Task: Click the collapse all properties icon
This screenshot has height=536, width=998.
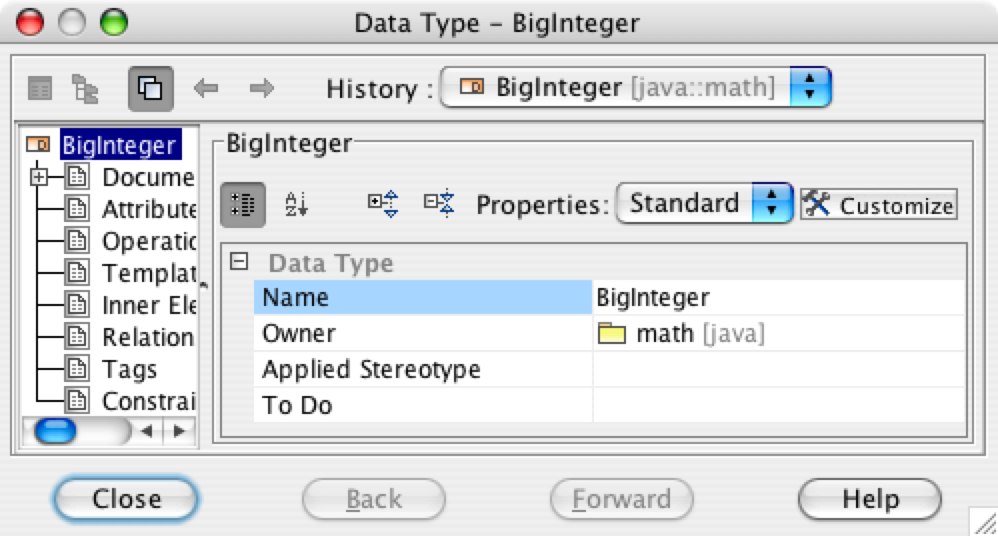Action: point(439,204)
